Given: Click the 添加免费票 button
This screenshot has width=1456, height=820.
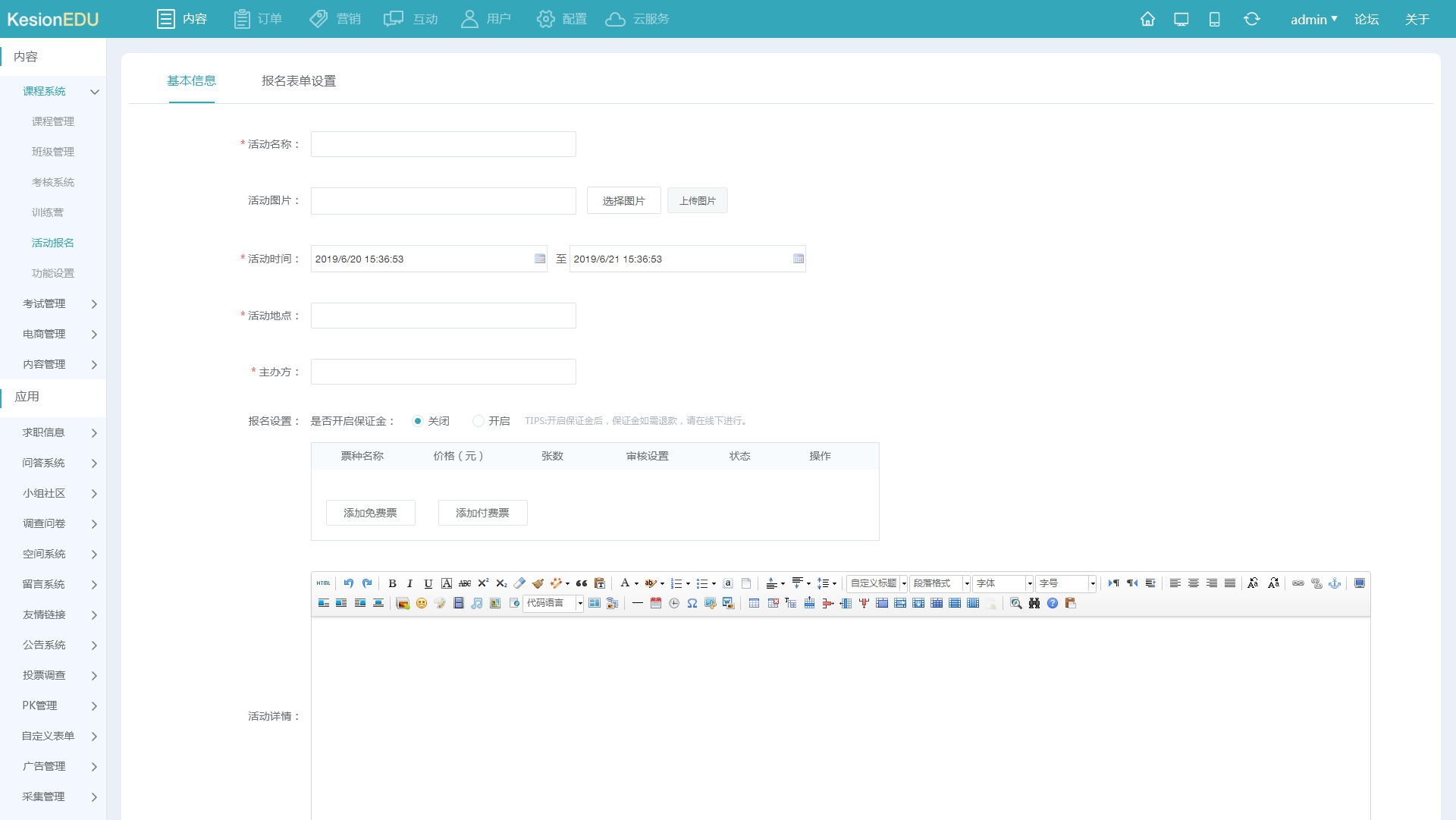Looking at the screenshot, I should click(x=371, y=513).
